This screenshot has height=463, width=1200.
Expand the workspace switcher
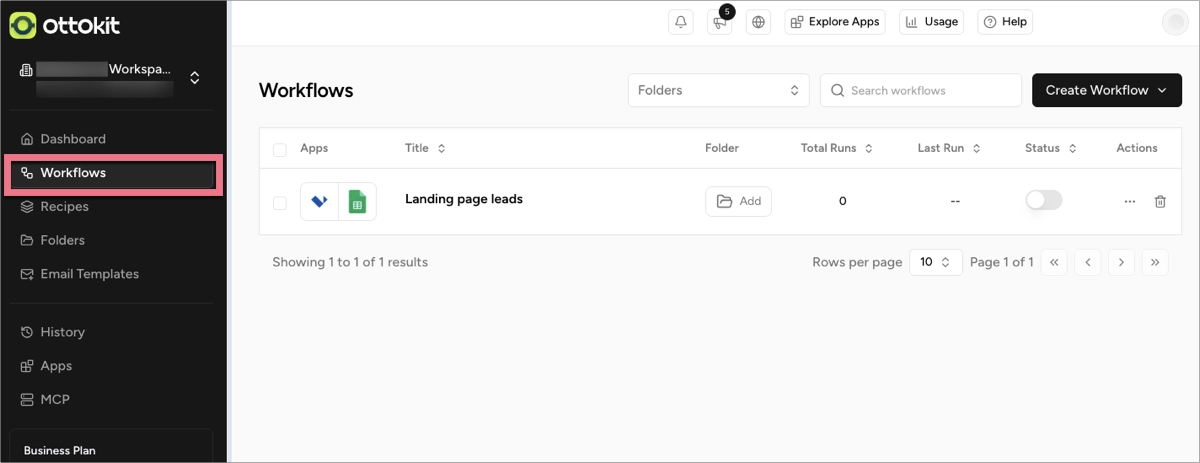194,77
